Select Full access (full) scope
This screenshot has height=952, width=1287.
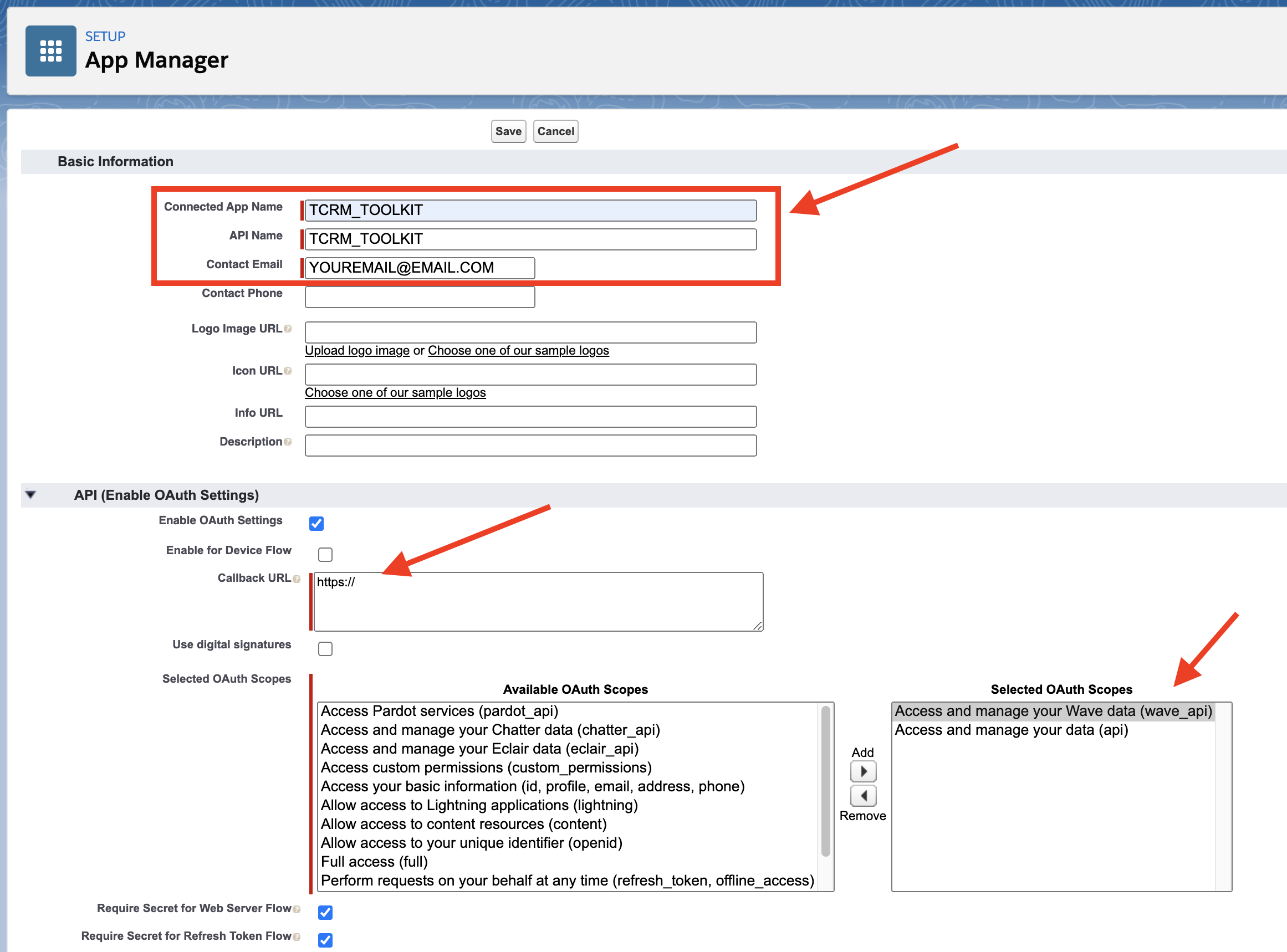374,862
